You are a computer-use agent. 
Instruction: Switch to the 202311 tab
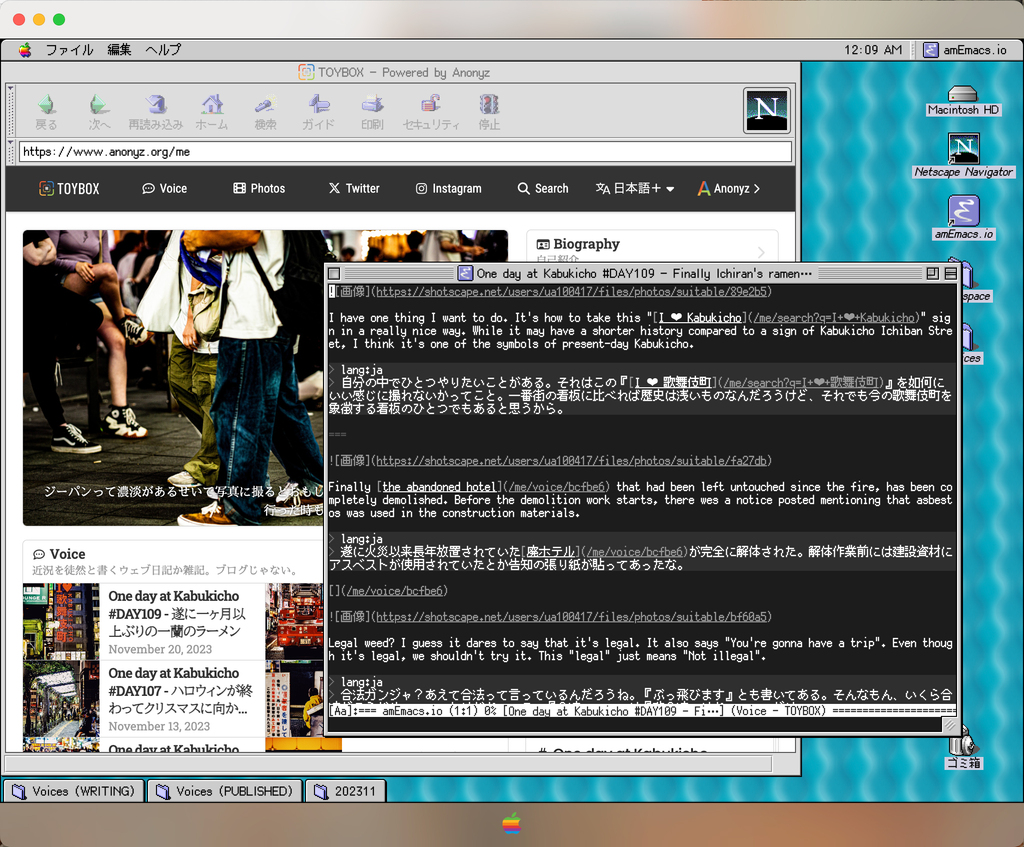(x=345, y=791)
